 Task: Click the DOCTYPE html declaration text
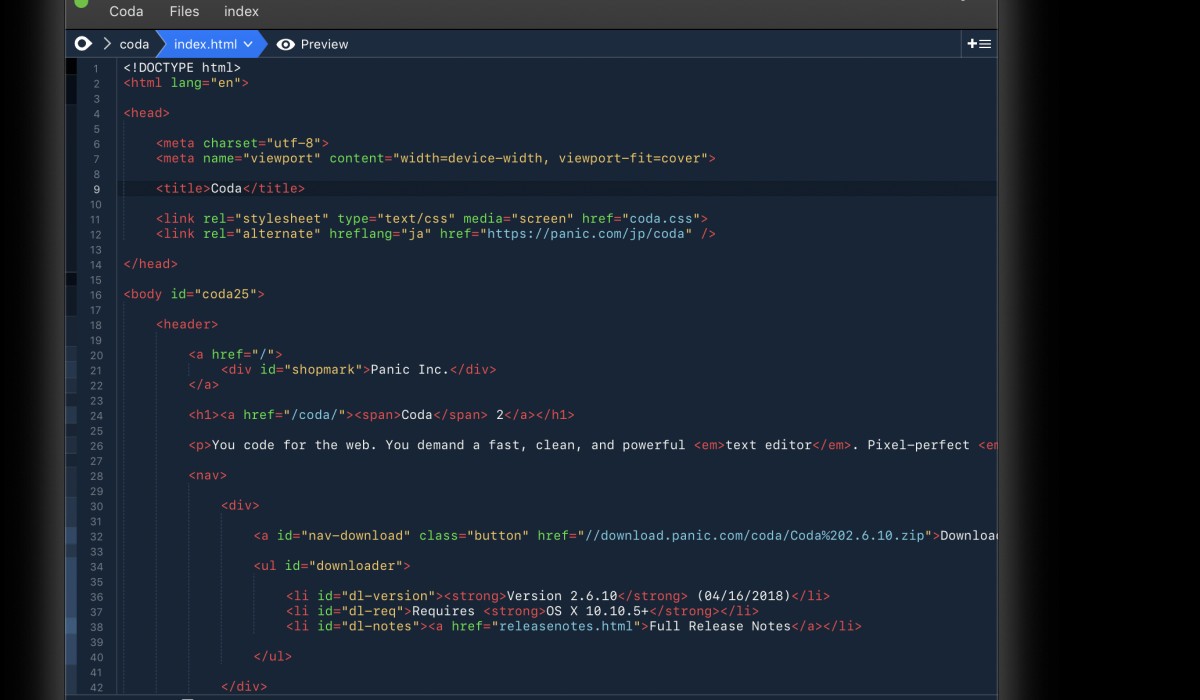point(182,68)
